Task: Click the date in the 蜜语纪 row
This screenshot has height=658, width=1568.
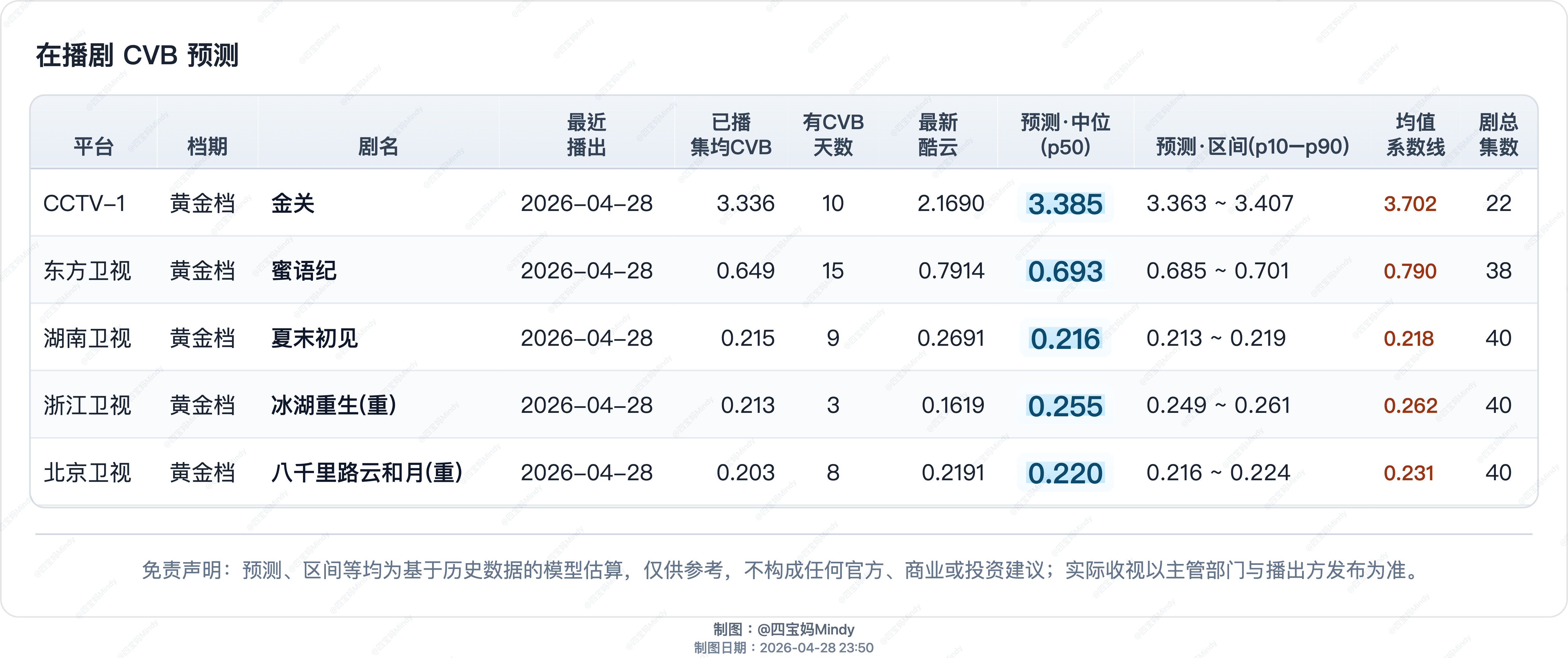Action: [587, 271]
